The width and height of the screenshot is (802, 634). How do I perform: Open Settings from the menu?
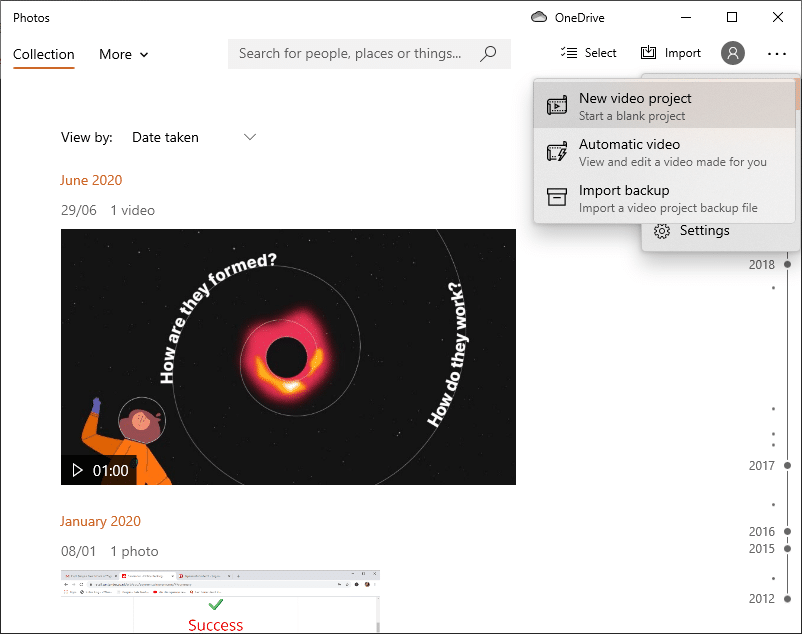[x=719, y=231]
